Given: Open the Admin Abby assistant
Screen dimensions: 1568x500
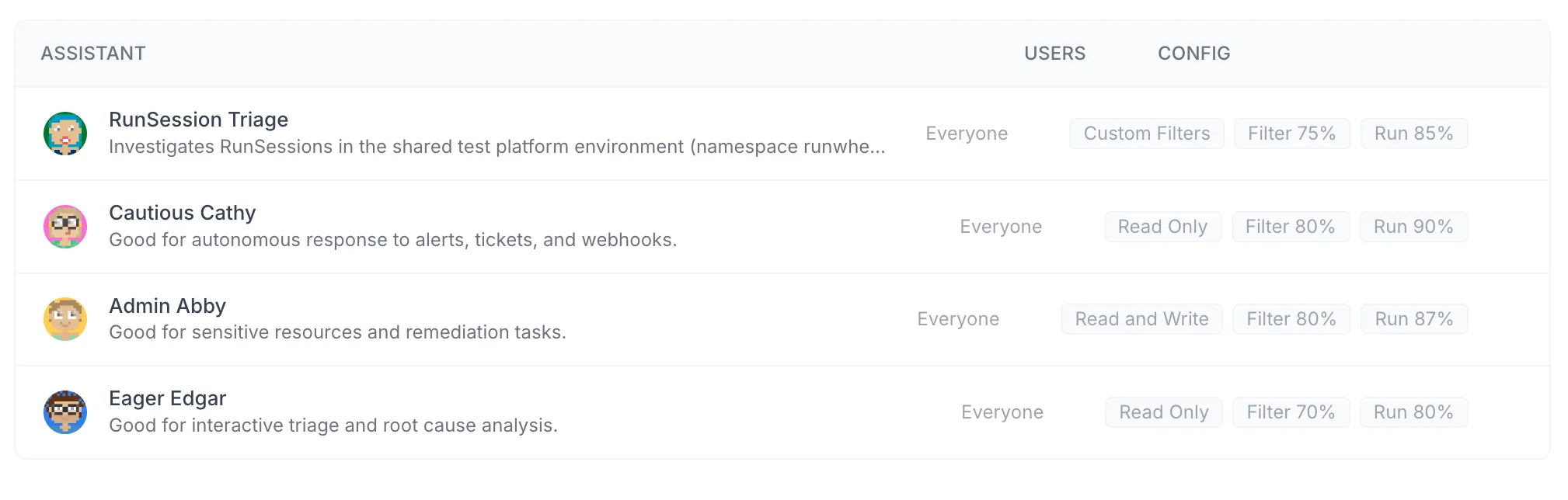Looking at the screenshot, I should (167, 306).
